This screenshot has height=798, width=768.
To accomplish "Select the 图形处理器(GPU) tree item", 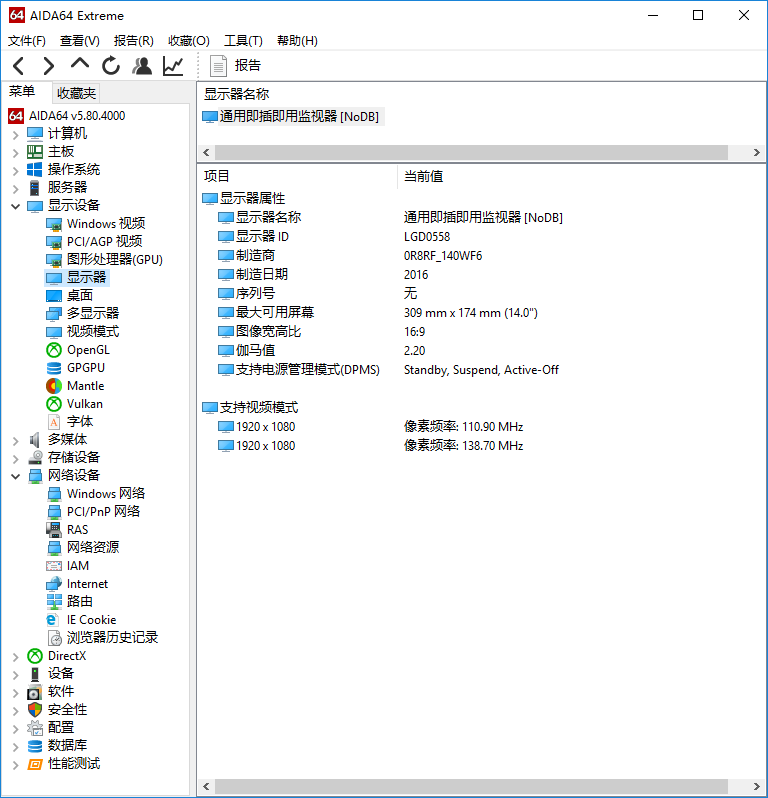I will pyautogui.click(x=114, y=260).
